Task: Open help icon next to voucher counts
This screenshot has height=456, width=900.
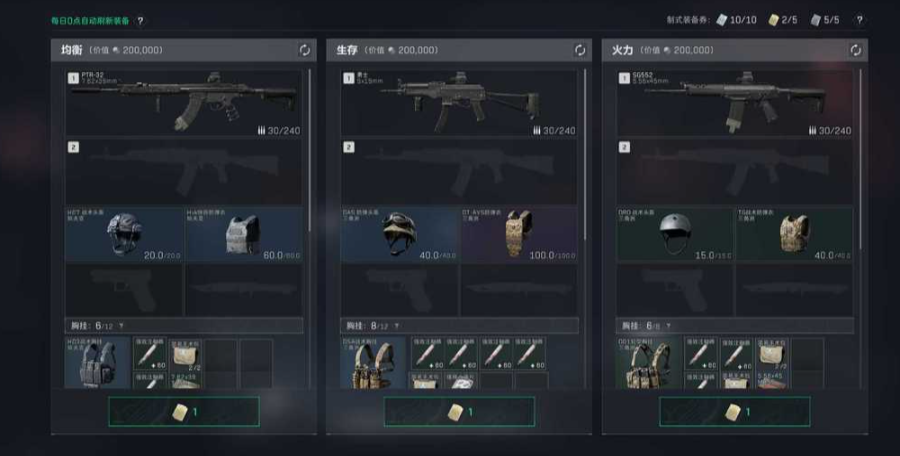Action: click(859, 20)
